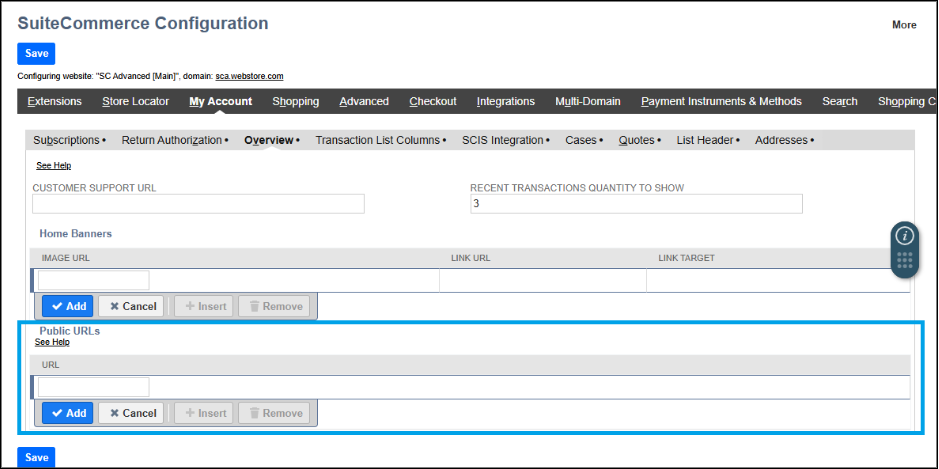Open the List Header subtab

tap(705, 140)
